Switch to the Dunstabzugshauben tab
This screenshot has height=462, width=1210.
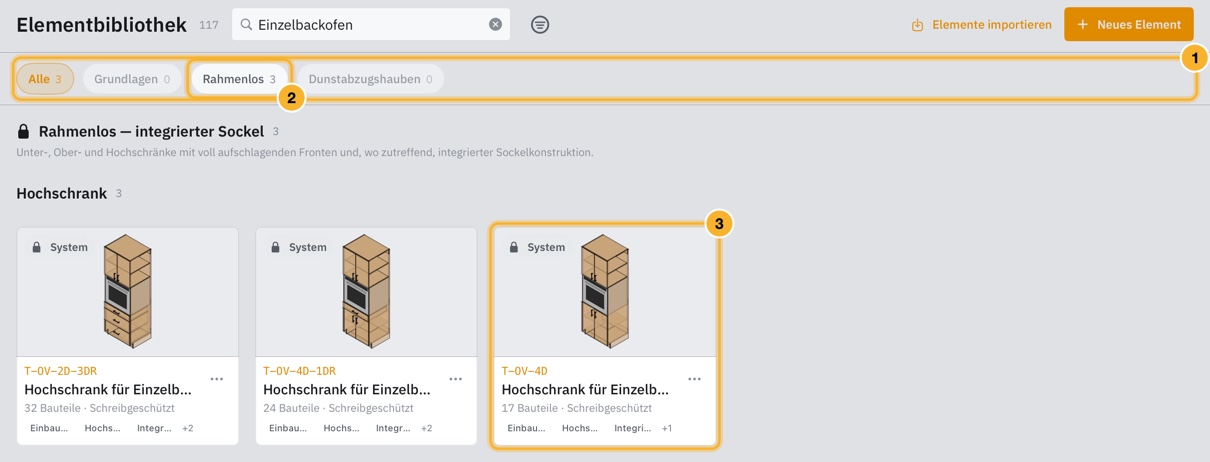(370, 79)
